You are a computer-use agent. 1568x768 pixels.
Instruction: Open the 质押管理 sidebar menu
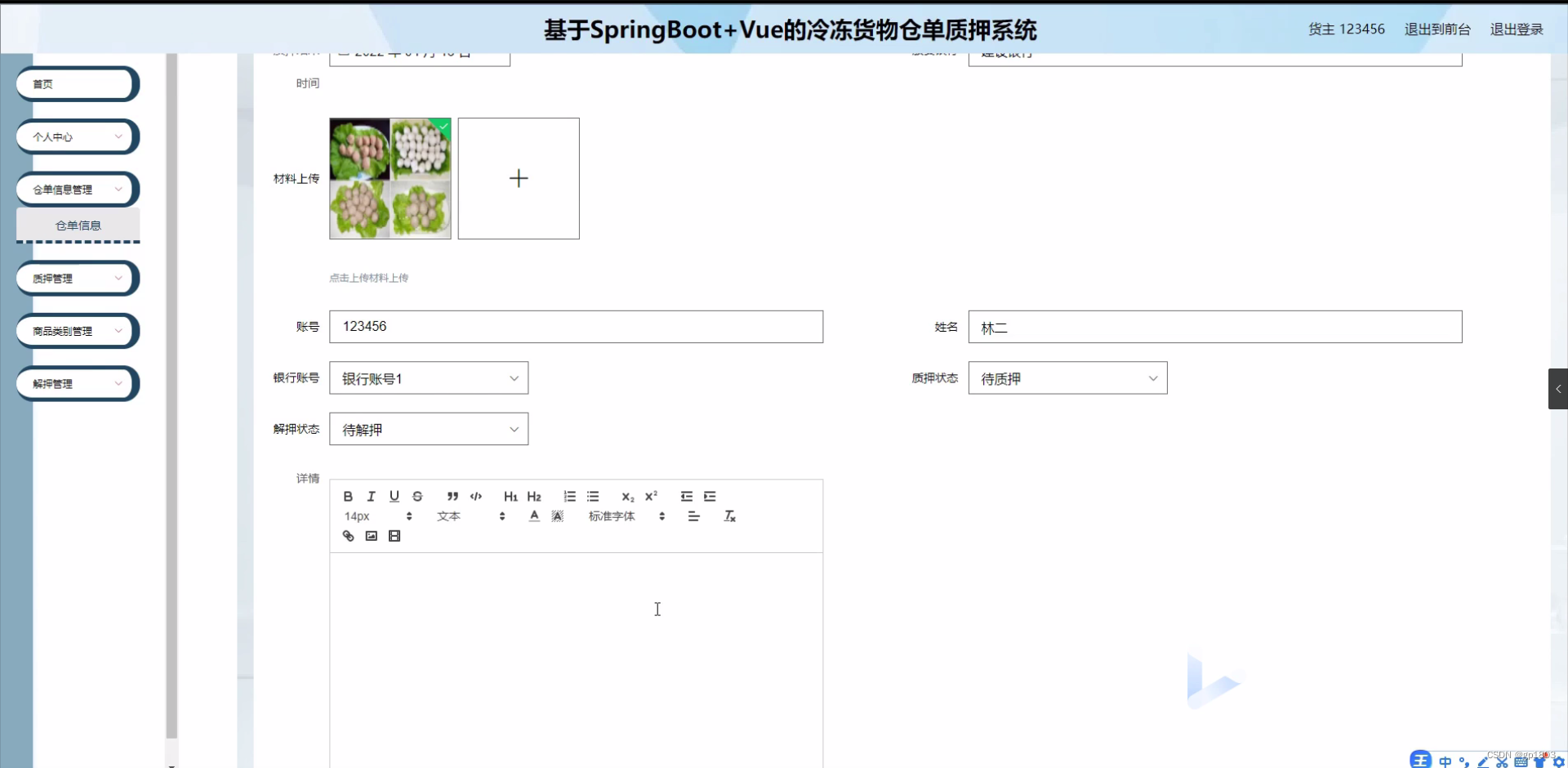pos(76,278)
